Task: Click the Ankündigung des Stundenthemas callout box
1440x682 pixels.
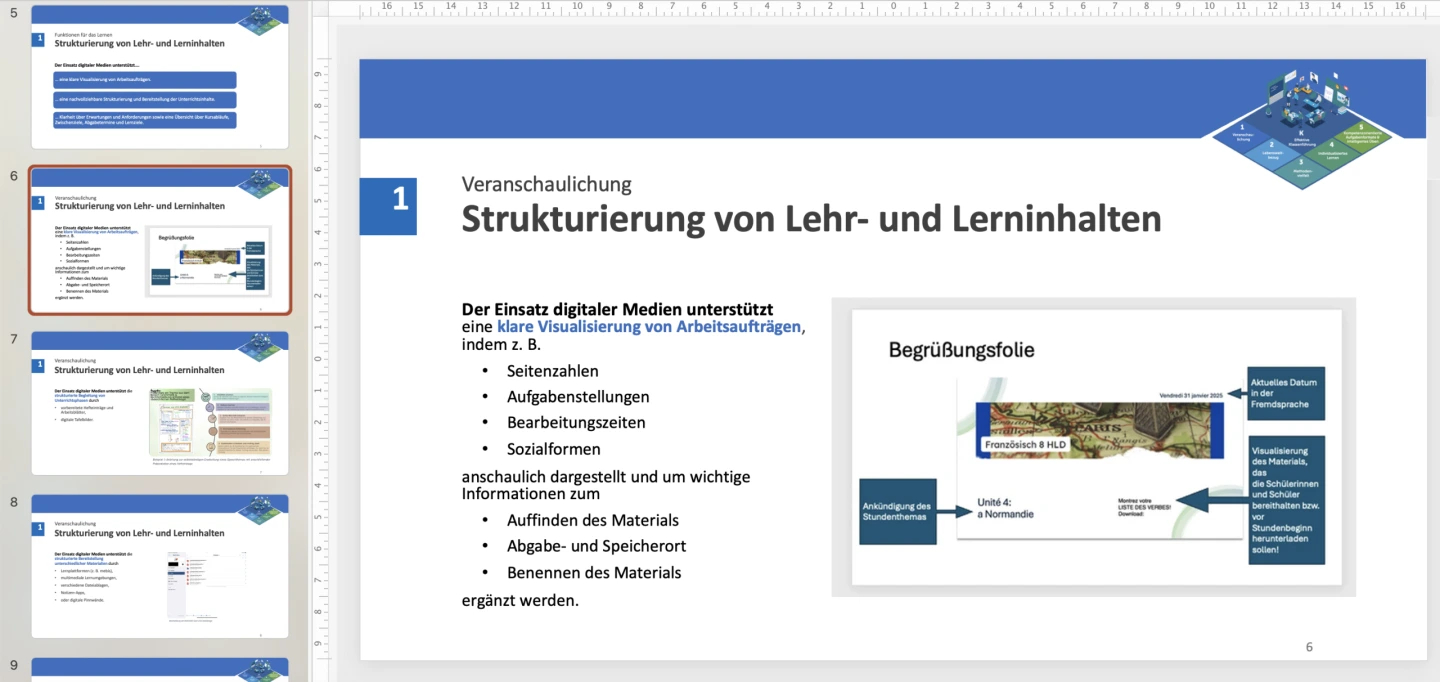Action: click(897, 511)
